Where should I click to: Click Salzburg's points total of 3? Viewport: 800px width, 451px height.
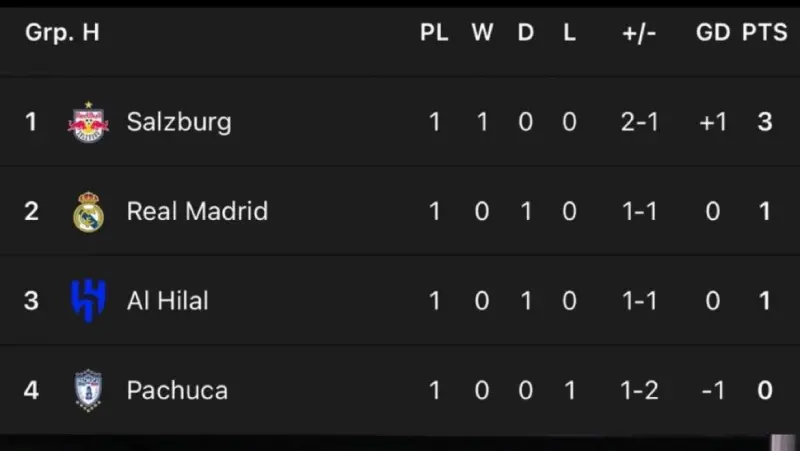click(764, 122)
